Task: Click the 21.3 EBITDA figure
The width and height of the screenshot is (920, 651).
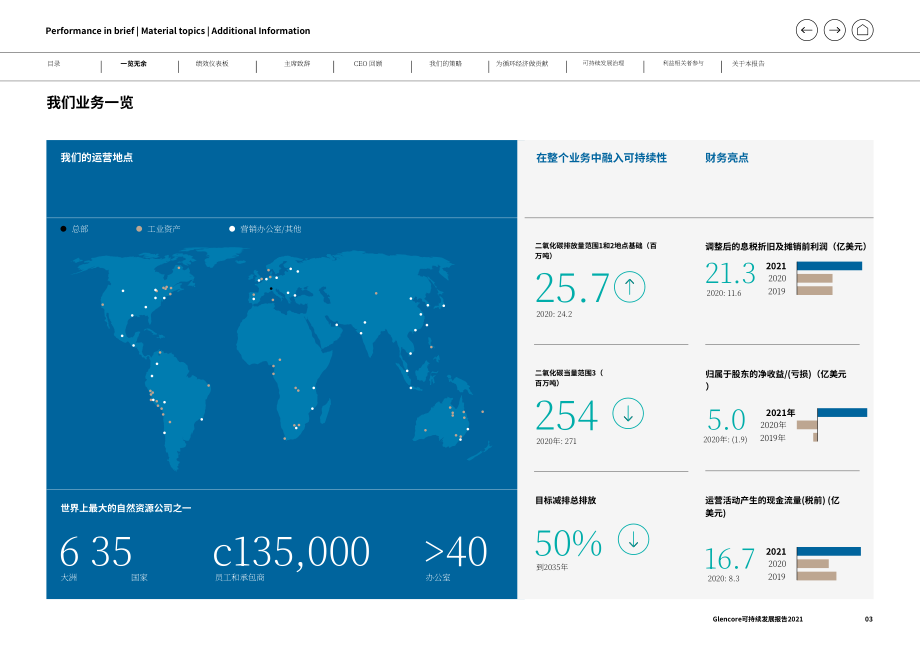Action: 730,273
